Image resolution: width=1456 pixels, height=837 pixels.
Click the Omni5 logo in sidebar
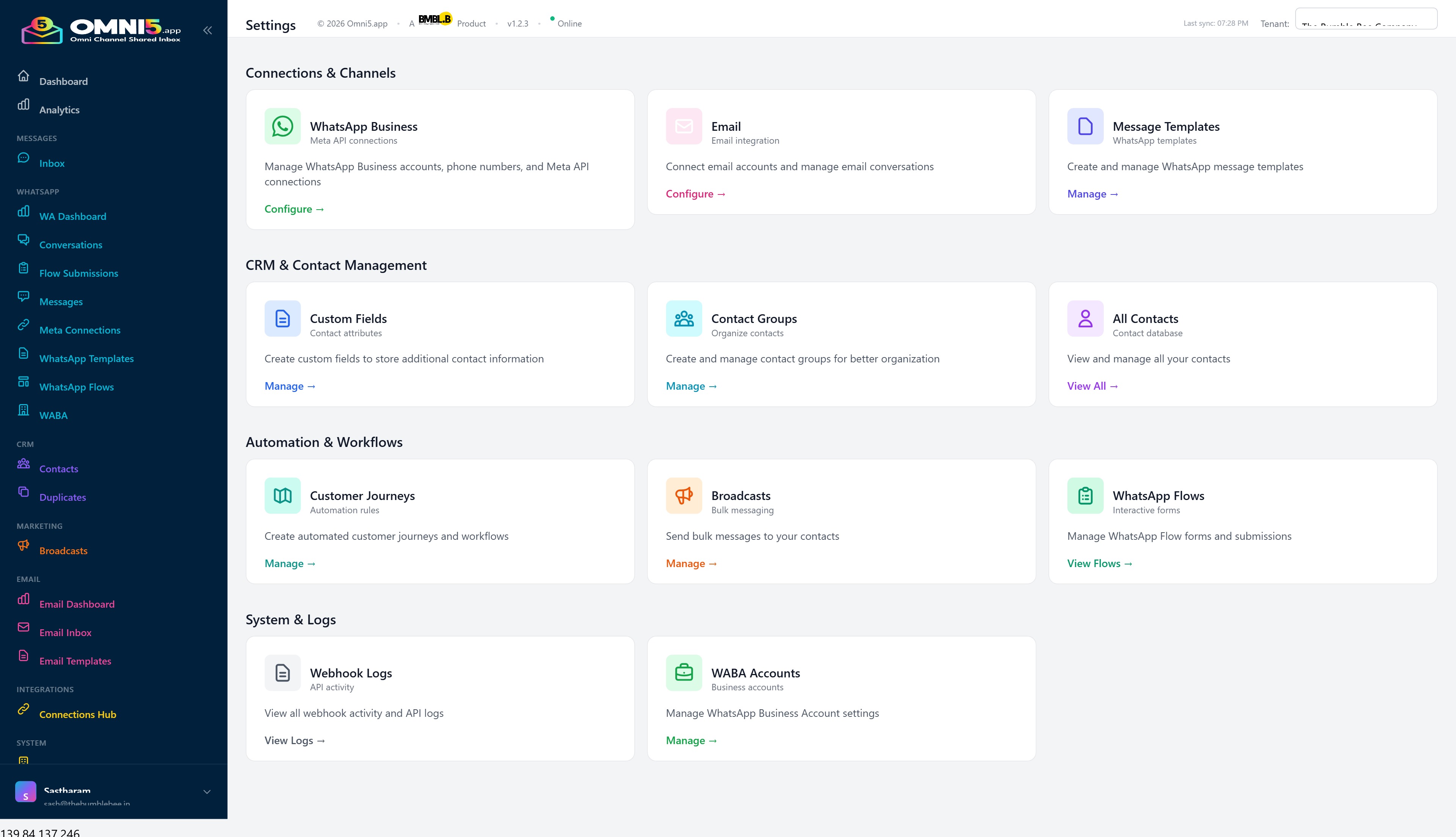[101, 30]
